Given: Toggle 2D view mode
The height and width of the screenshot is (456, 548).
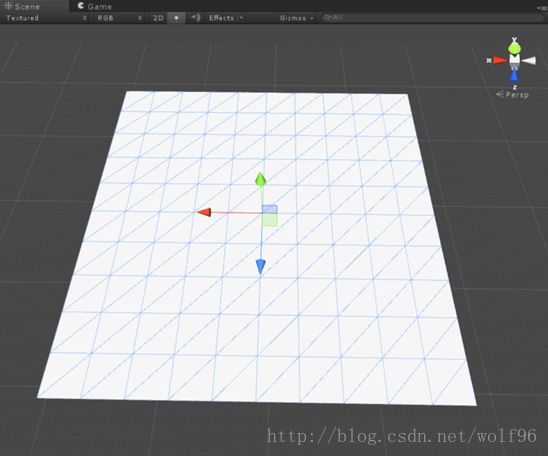Looking at the screenshot, I should (x=158, y=18).
